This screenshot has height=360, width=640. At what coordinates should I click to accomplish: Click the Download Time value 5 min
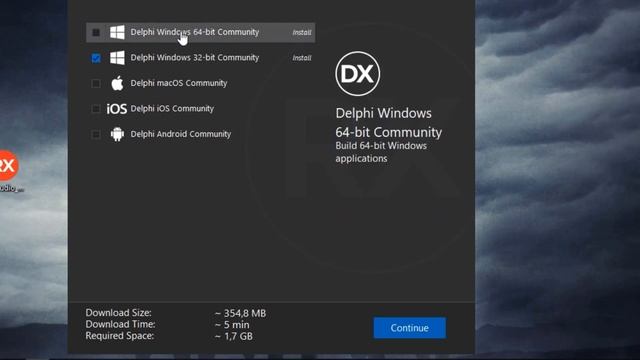click(x=232, y=324)
